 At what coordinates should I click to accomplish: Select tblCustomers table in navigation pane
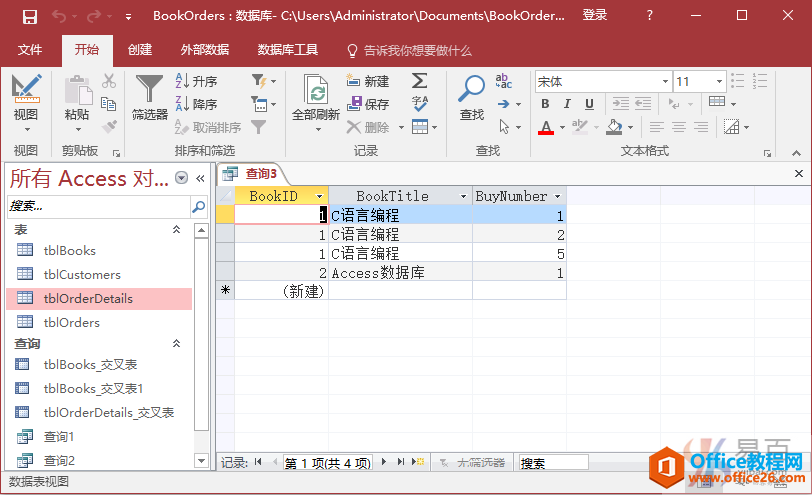point(82,275)
